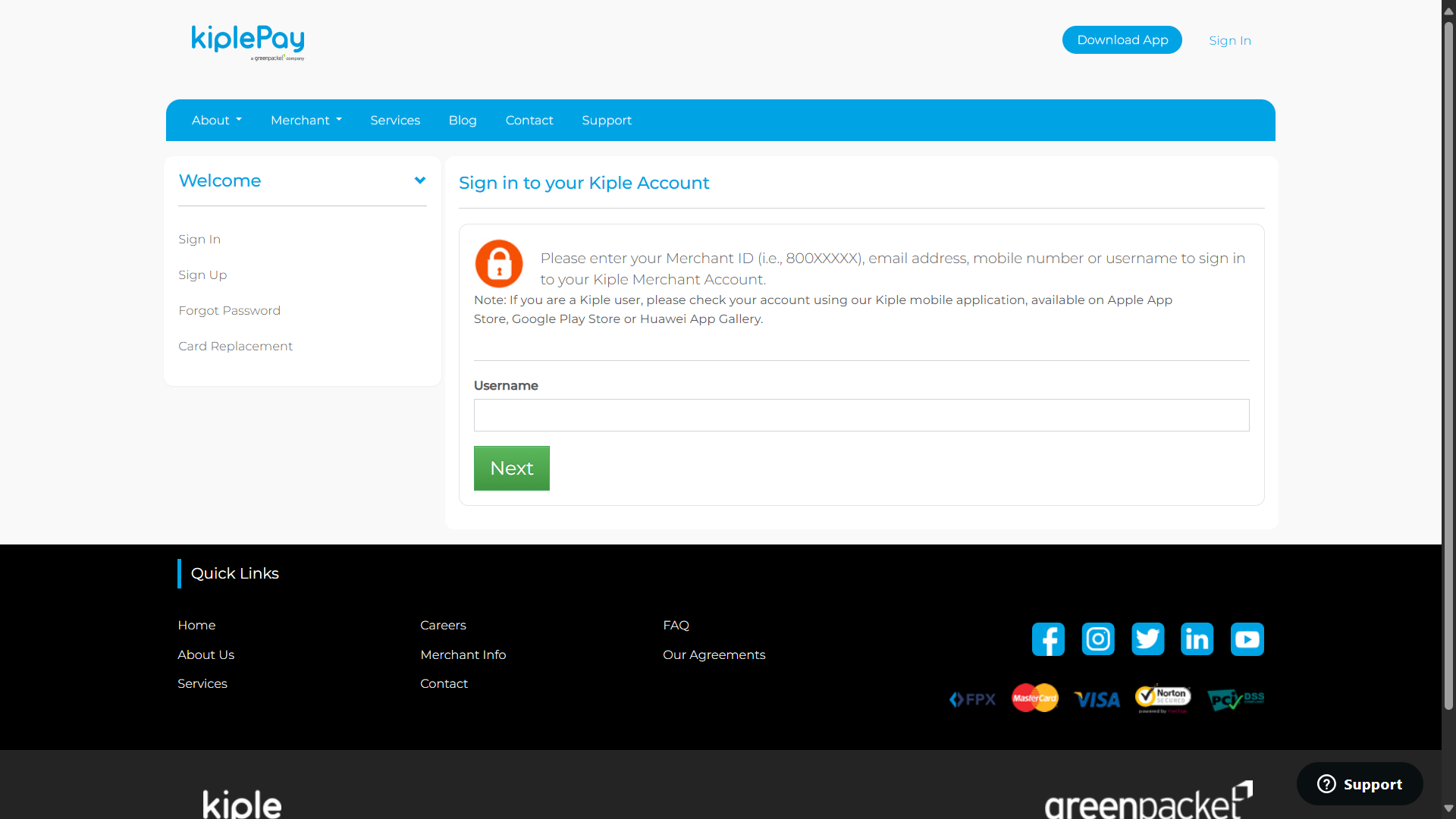Viewport: 1456px width, 819px height.
Task: Click the scrollbar down arrow
Action: tap(1448, 808)
